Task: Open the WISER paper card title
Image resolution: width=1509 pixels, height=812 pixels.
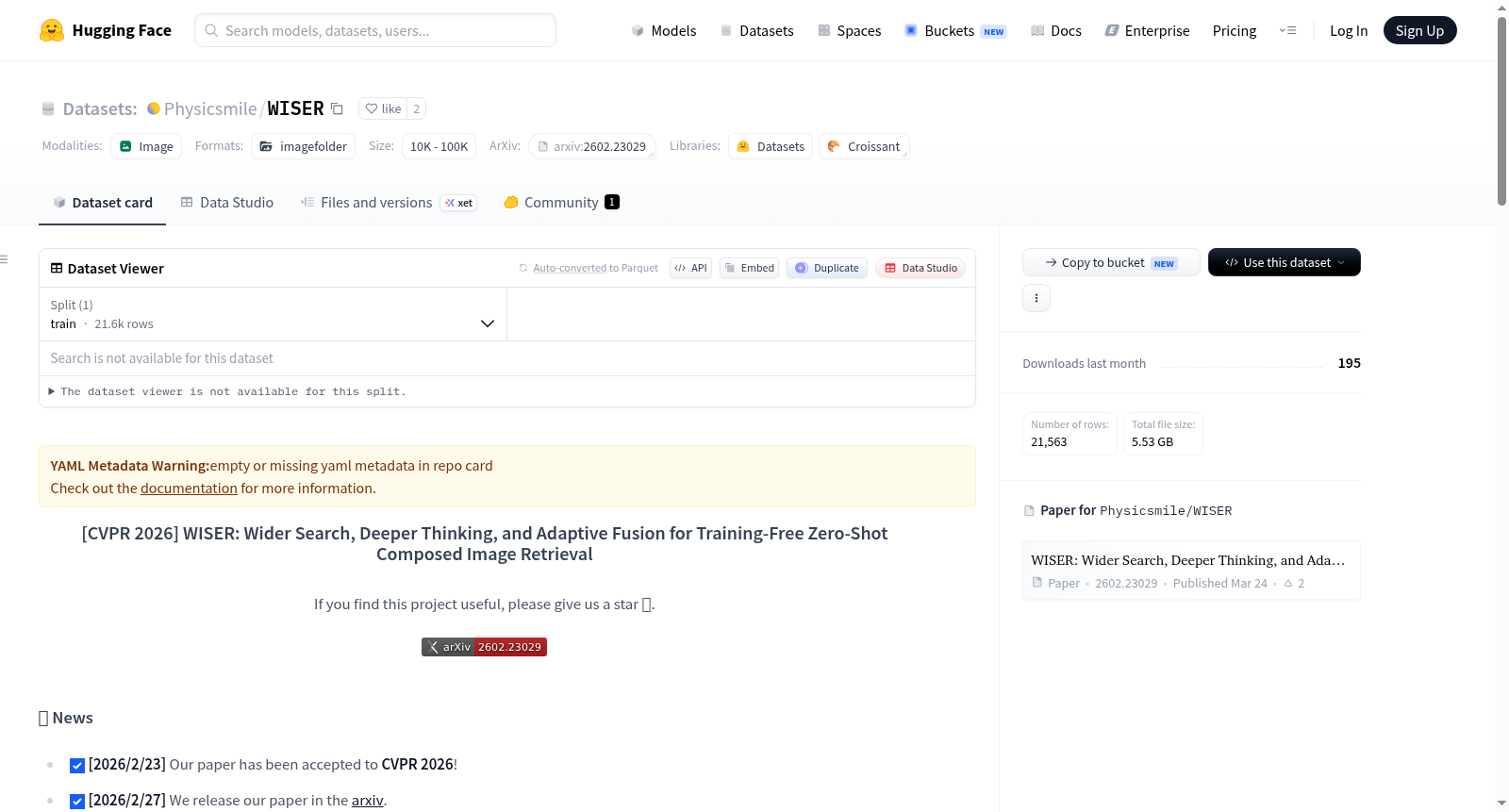Action: click(1188, 560)
